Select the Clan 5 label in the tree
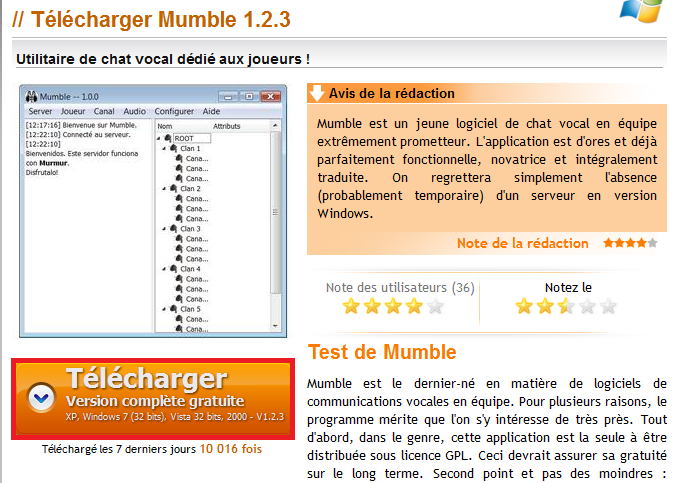The image size is (677, 483). (190, 309)
